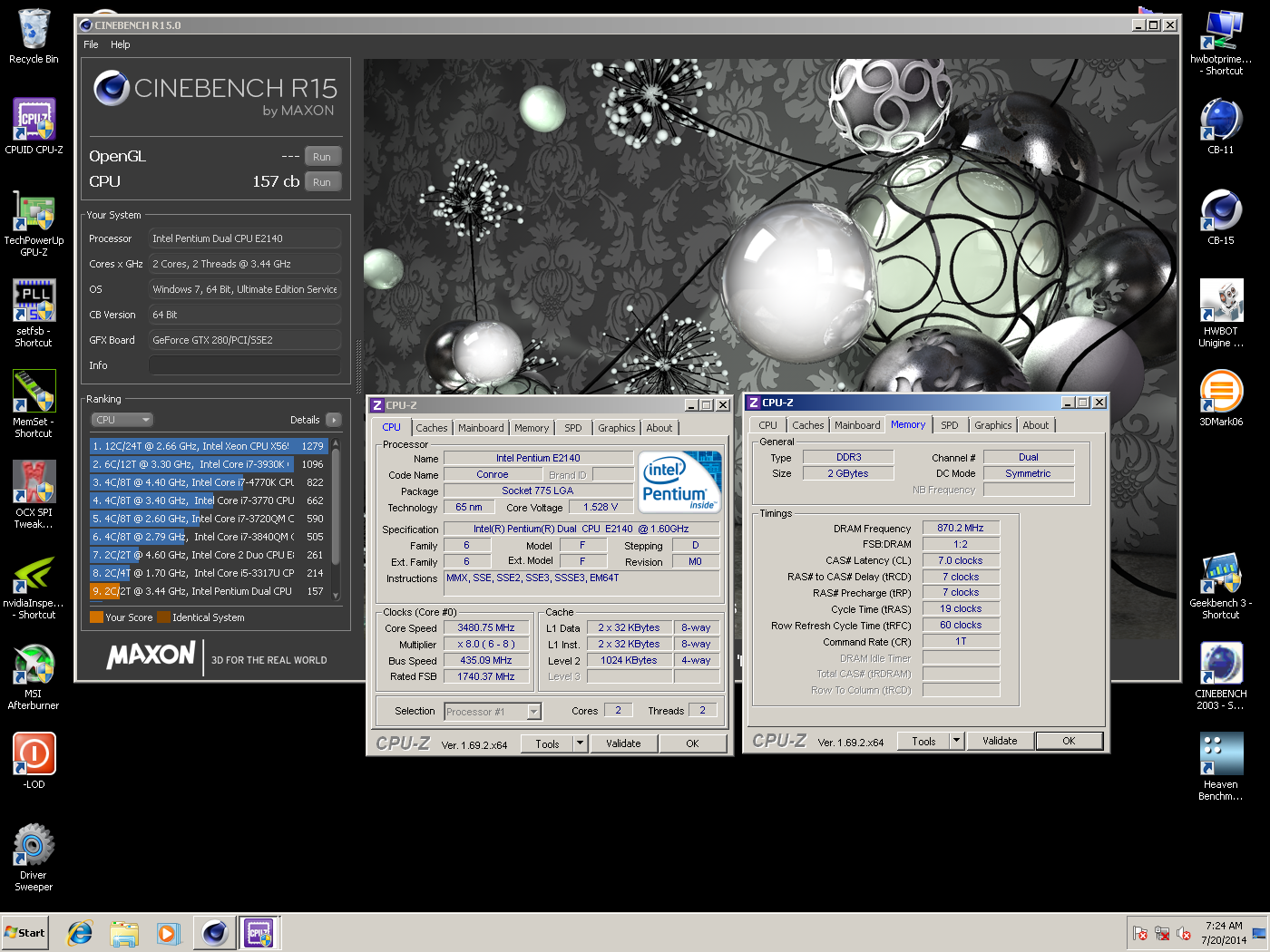1270x952 pixels.
Task: Select ranking entry Core i7-4770K 822
Action: coord(209,482)
